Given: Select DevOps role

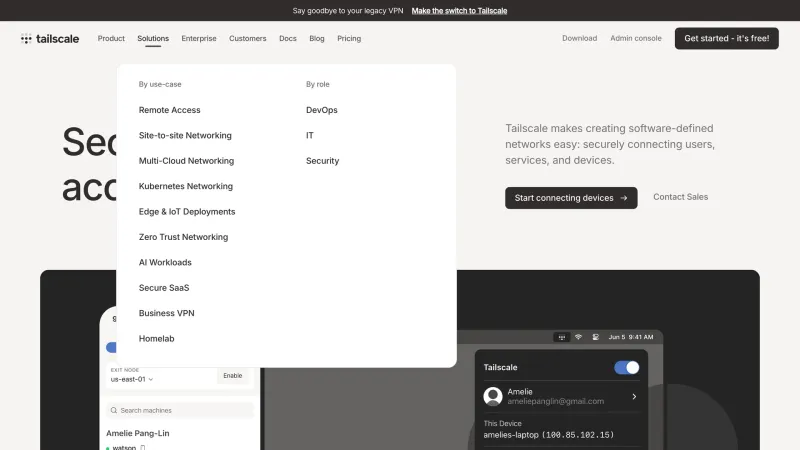Looking at the screenshot, I should (x=321, y=110).
